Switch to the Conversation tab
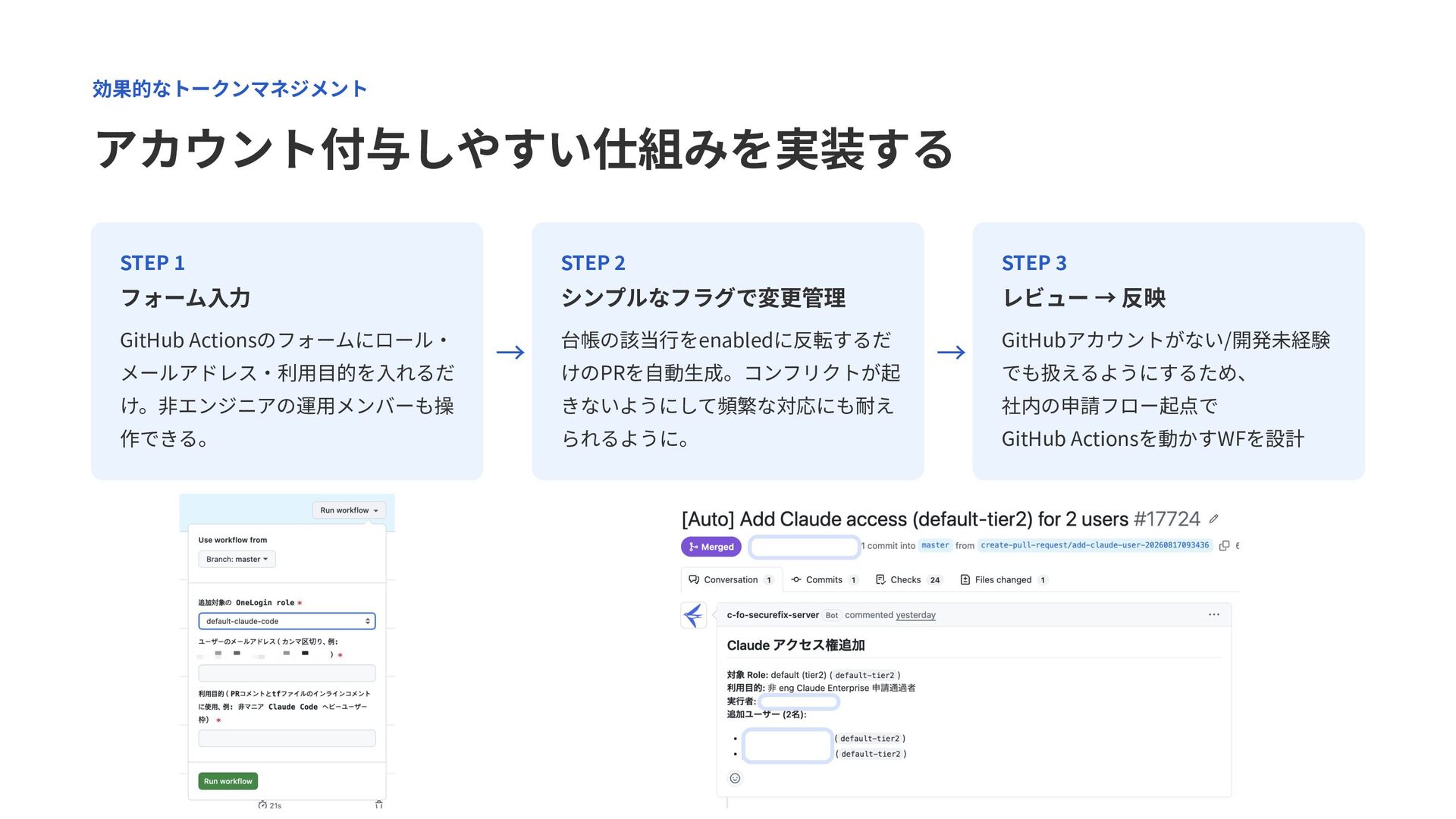1456x819 pixels. pos(731,580)
